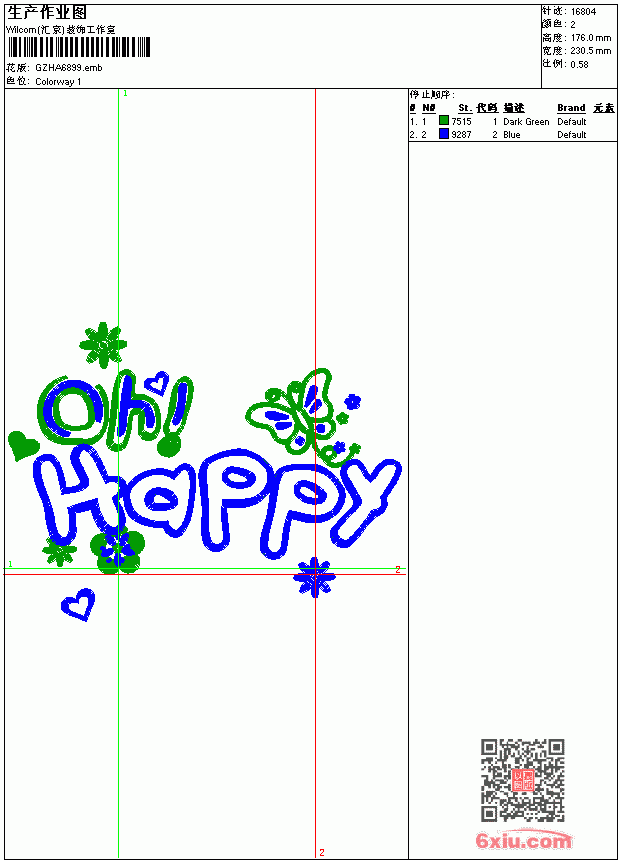Click the green snowflake above Oh!
Screen dimensions: 620x860
[x=103, y=344]
